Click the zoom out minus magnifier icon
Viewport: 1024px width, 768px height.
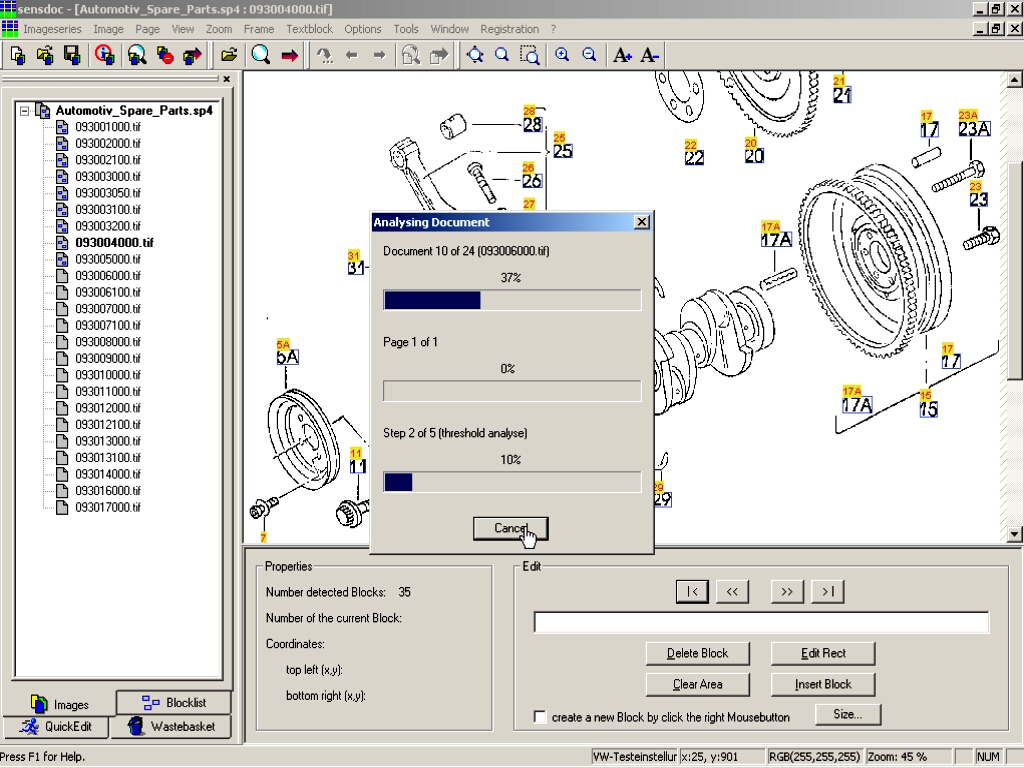[x=589, y=55]
